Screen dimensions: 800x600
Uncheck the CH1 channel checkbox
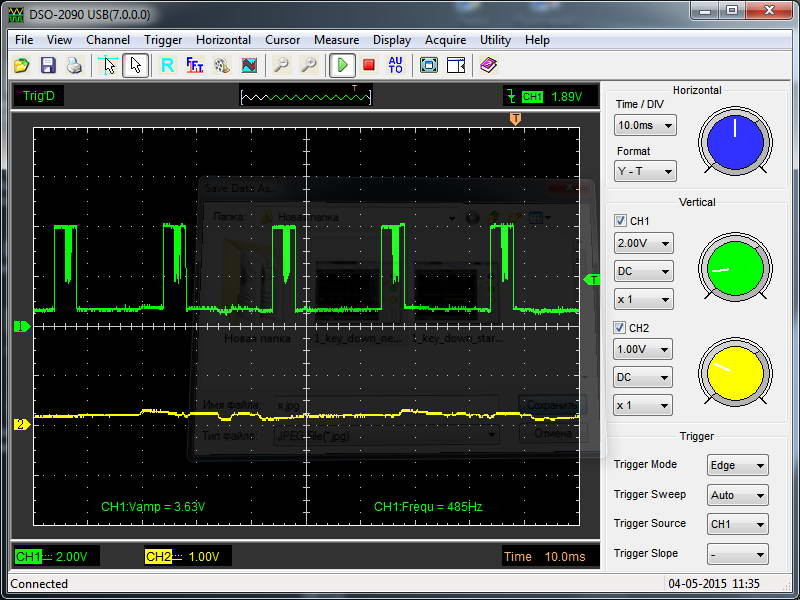620,221
